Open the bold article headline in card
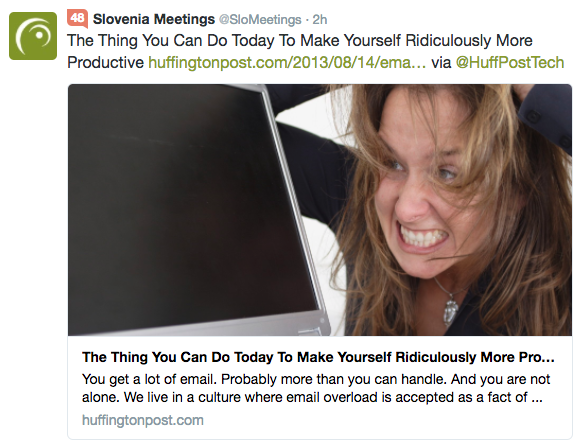Image resolution: width=580 pixels, height=447 pixels. (318, 357)
